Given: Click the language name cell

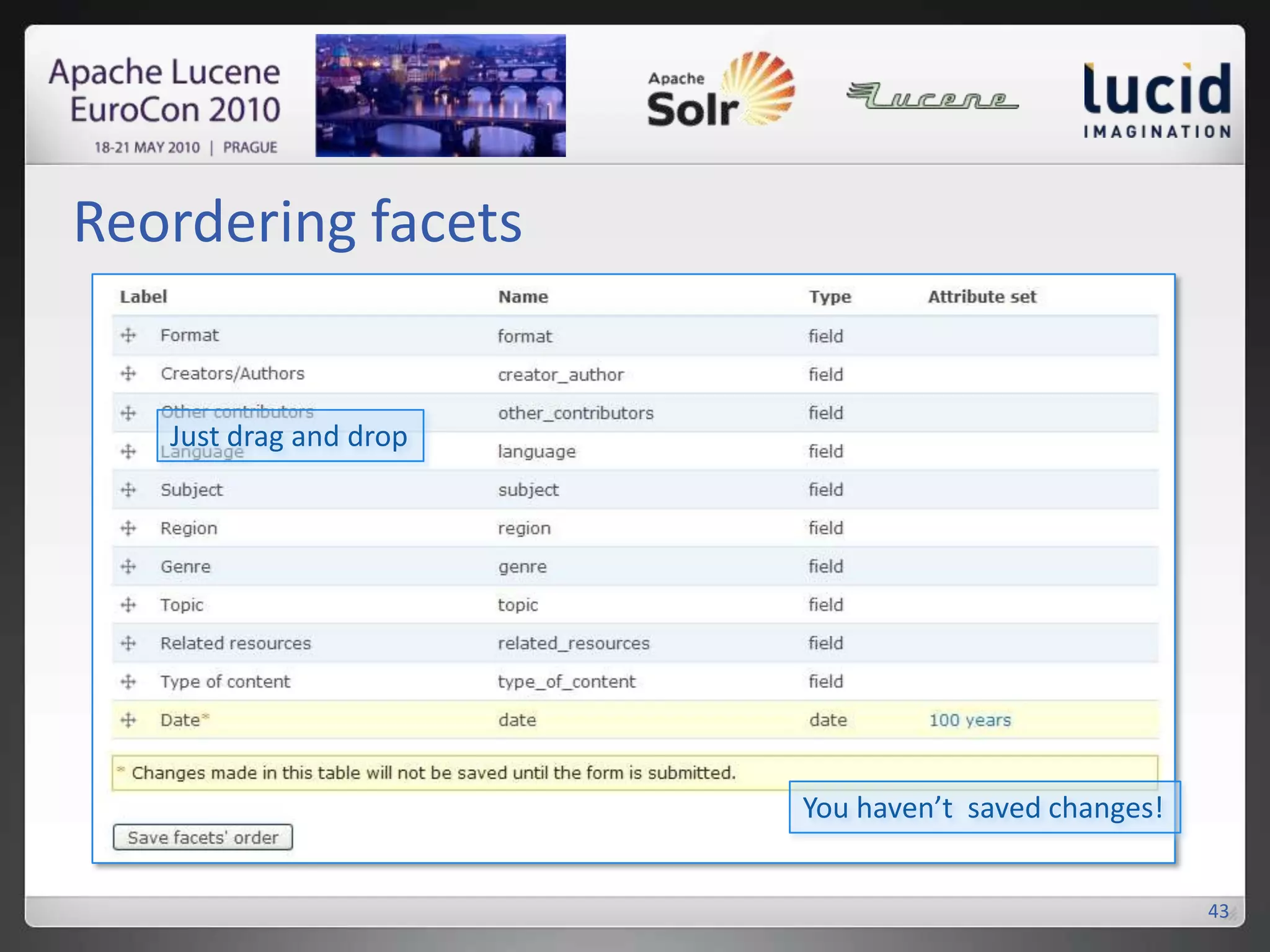Looking at the screenshot, I should [537, 452].
